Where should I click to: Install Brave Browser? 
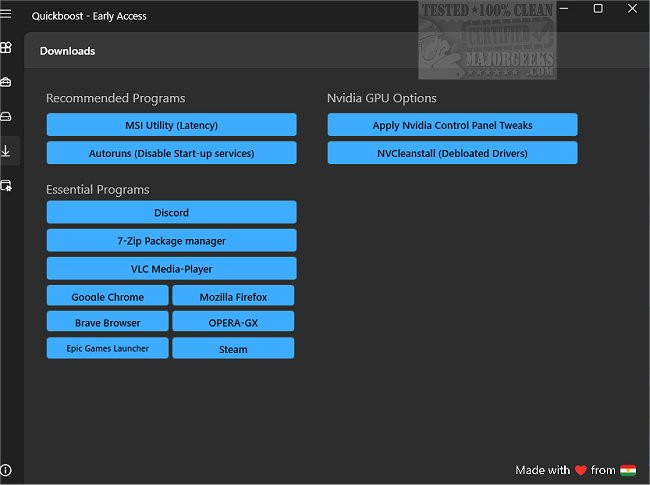tap(107, 321)
